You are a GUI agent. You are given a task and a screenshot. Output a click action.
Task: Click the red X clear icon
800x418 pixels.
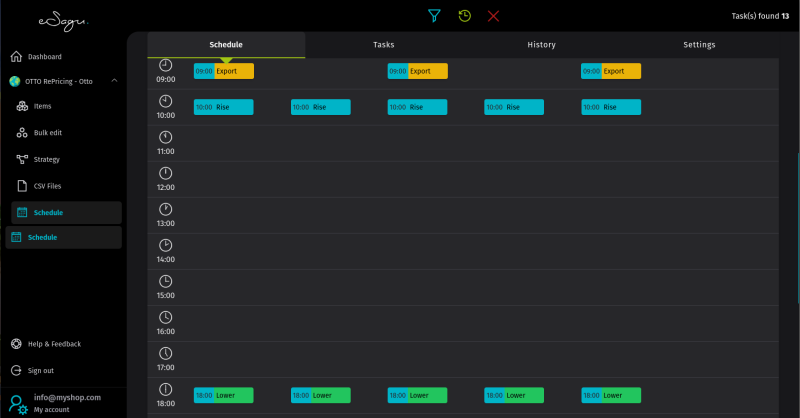click(493, 16)
